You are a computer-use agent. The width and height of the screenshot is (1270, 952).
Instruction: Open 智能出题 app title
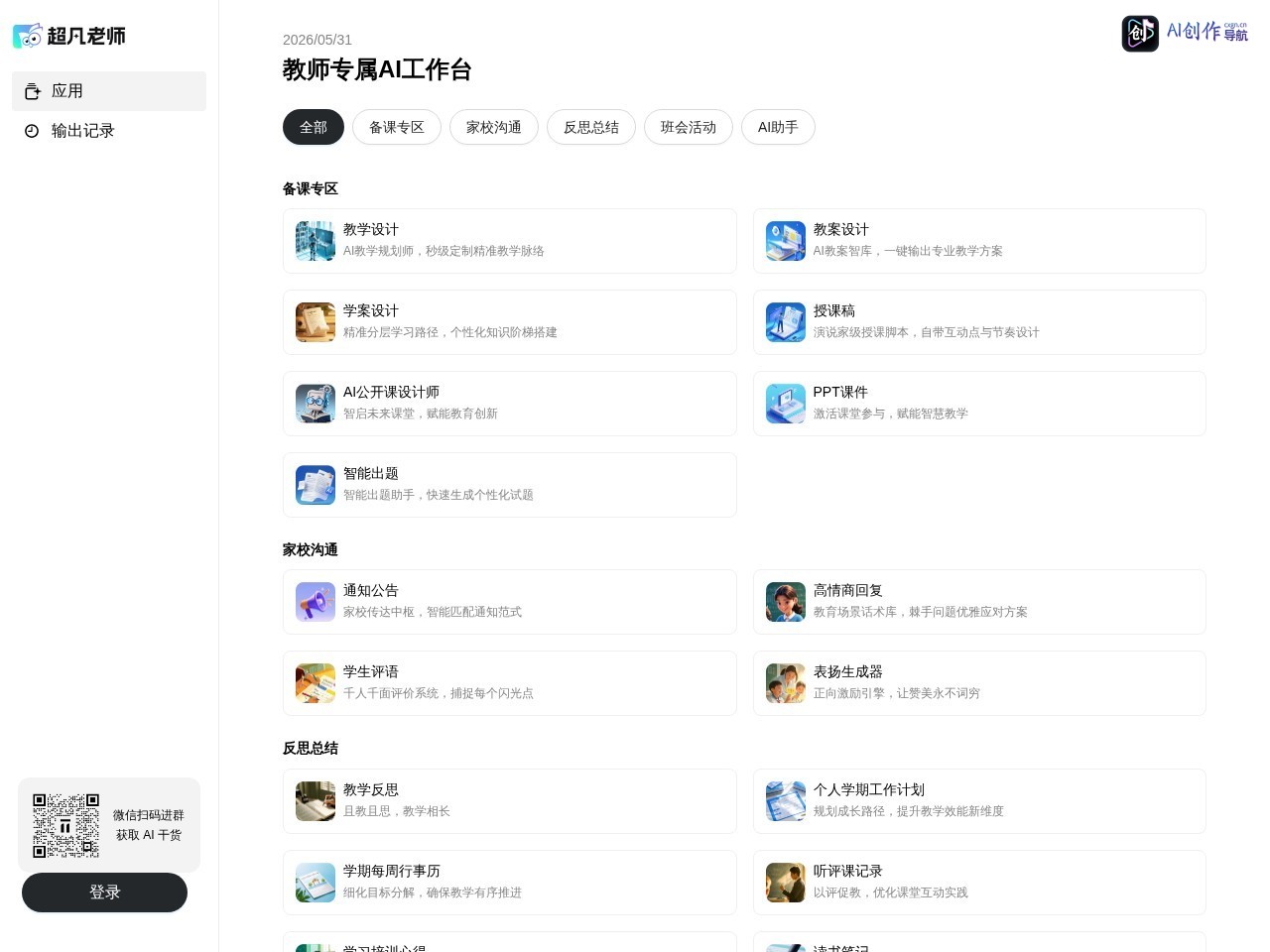coord(371,473)
